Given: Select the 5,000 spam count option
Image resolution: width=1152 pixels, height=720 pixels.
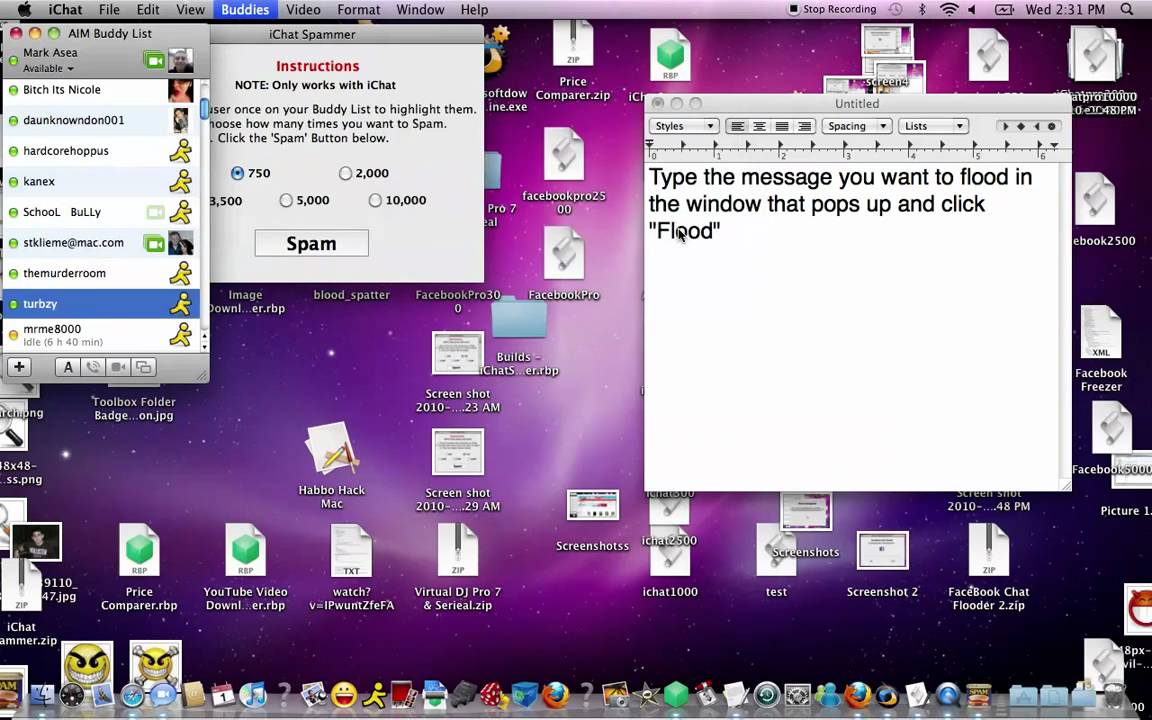Looking at the screenshot, I should pyautogui.click(x=286, y=201).
